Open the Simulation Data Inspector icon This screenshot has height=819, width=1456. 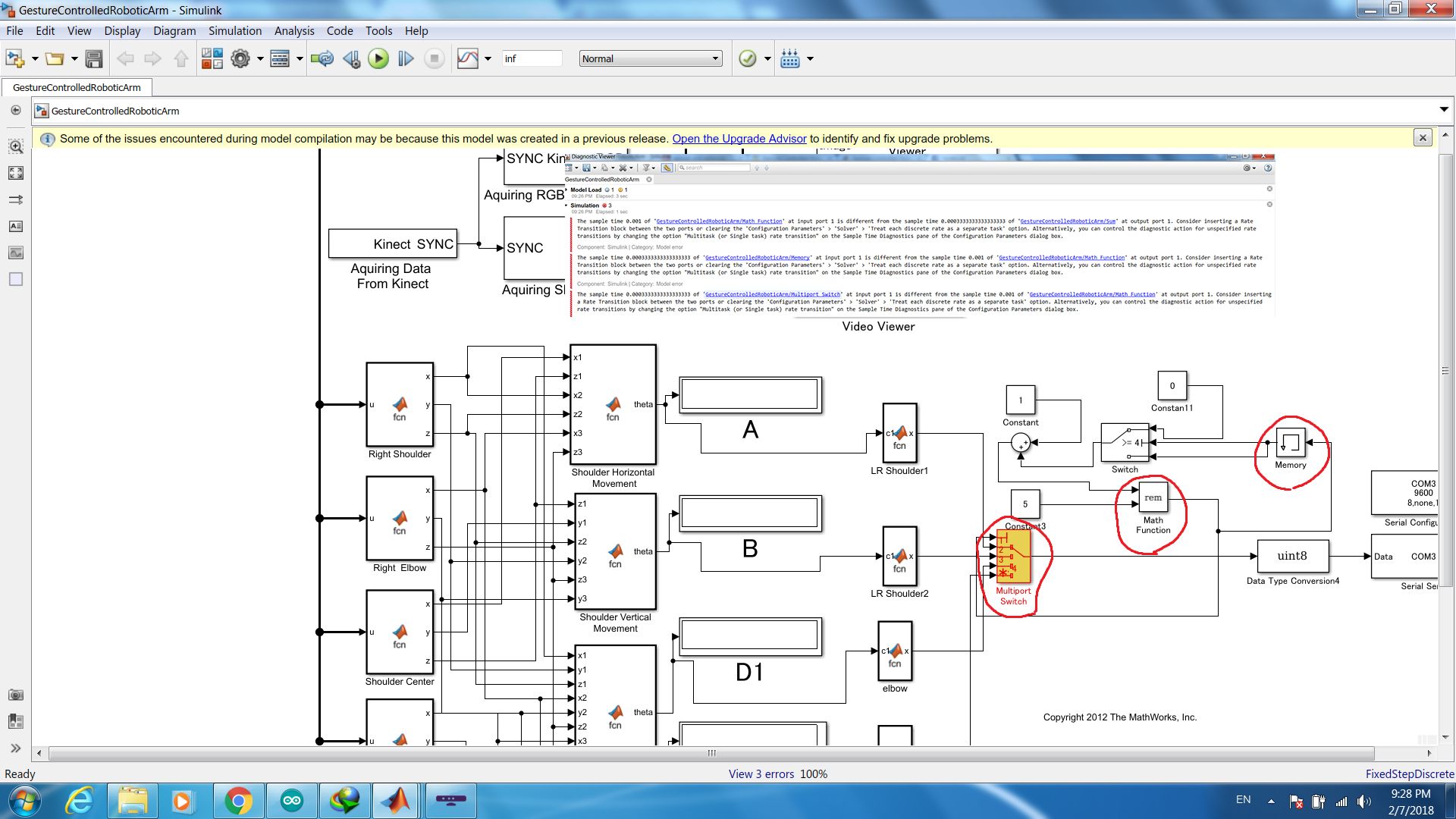tap(468, 58)
